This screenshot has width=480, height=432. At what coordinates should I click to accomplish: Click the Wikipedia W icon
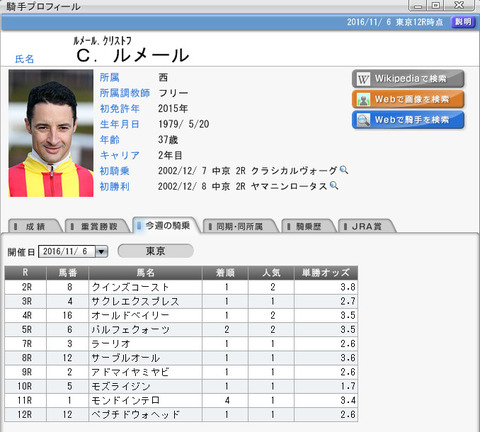pos(363,80)
